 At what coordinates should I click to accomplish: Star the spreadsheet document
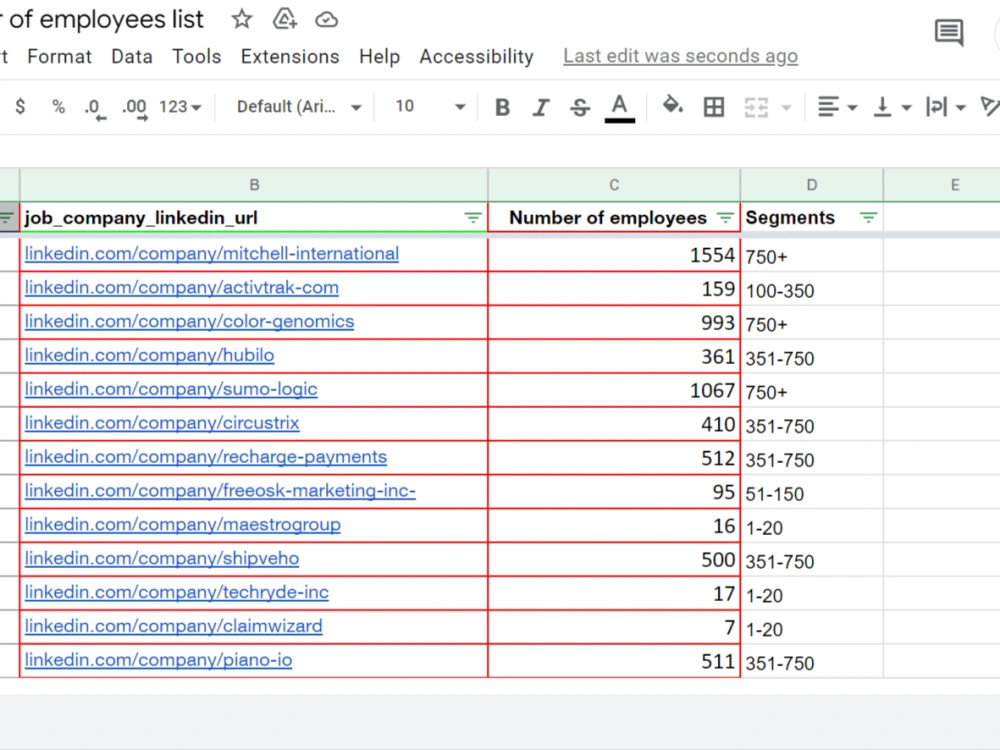click(242, 19)
